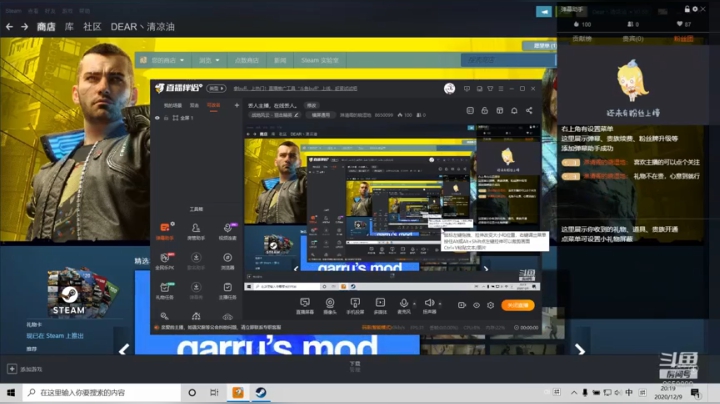Click the share icon above the preview
The width and height of the screenshot is (720, 404).
529,111
